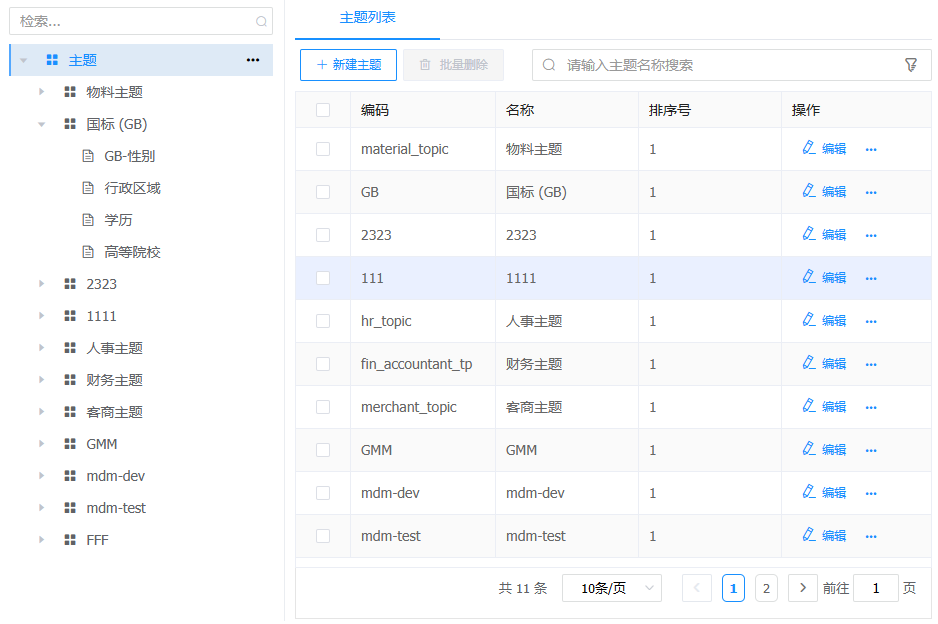Open the 10条/页 page size dropdown
Image resolution: width=938 pixels, height=624 pixels.
611,588
